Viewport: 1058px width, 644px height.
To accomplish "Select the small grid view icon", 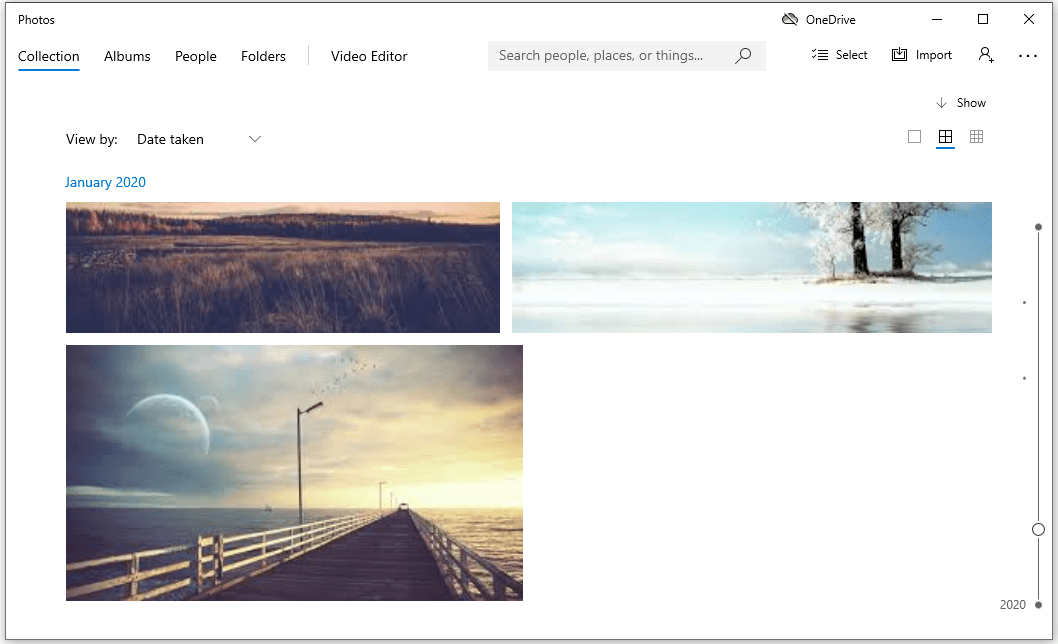I will tap(976, 137).
